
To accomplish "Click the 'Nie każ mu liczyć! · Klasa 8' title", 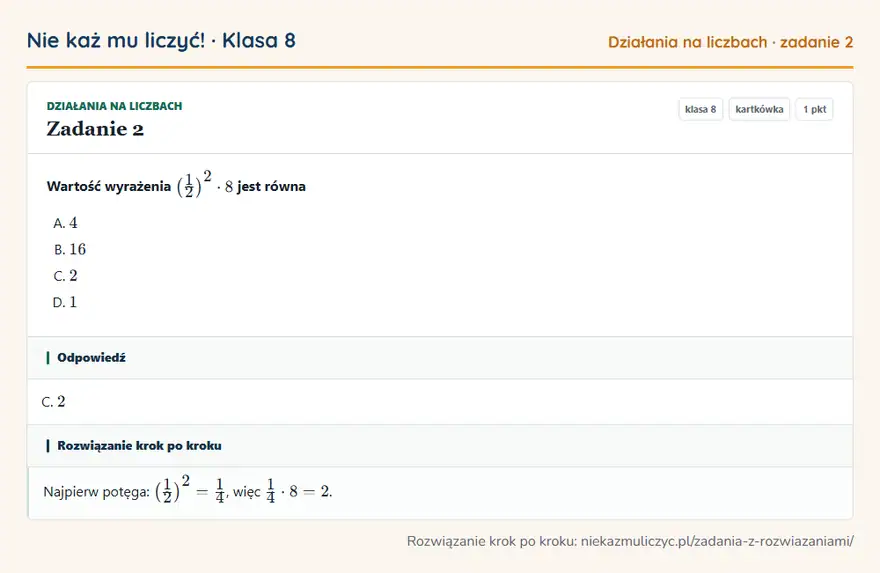I will tap(161, 41).
